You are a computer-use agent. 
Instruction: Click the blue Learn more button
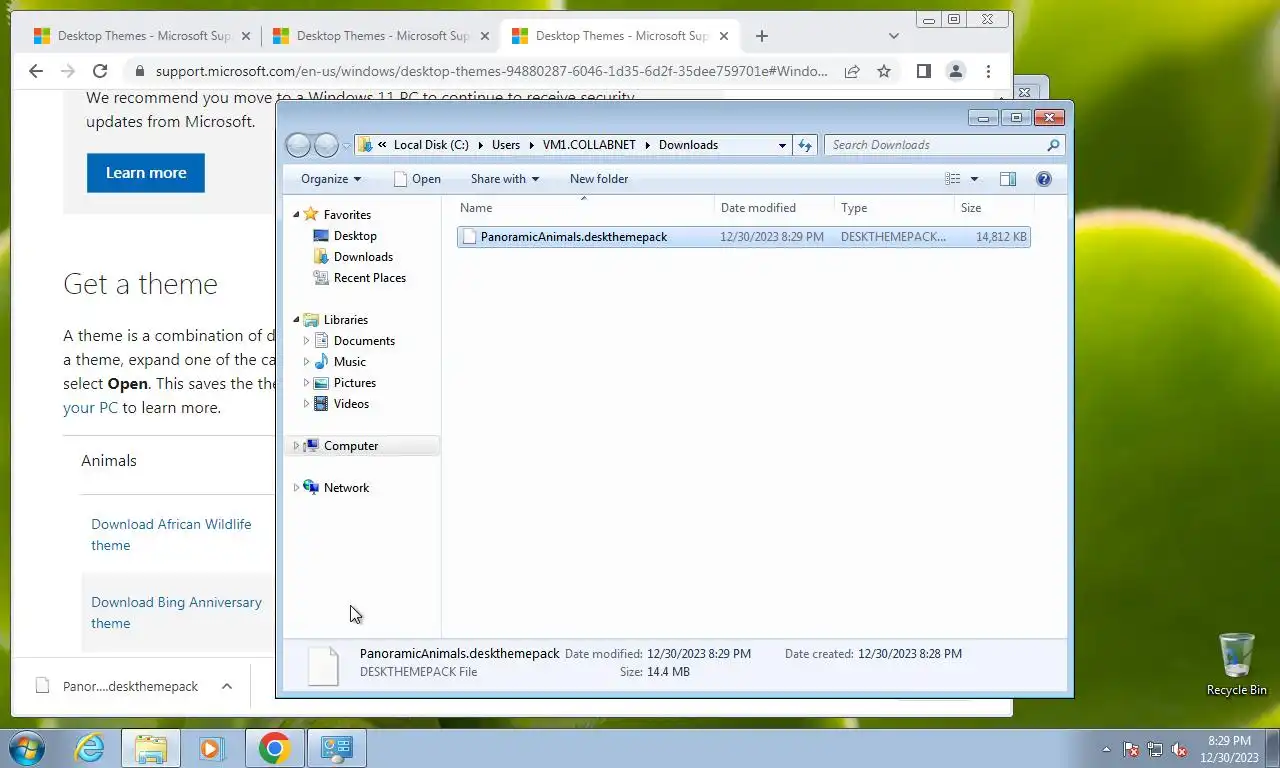point(146,173)
